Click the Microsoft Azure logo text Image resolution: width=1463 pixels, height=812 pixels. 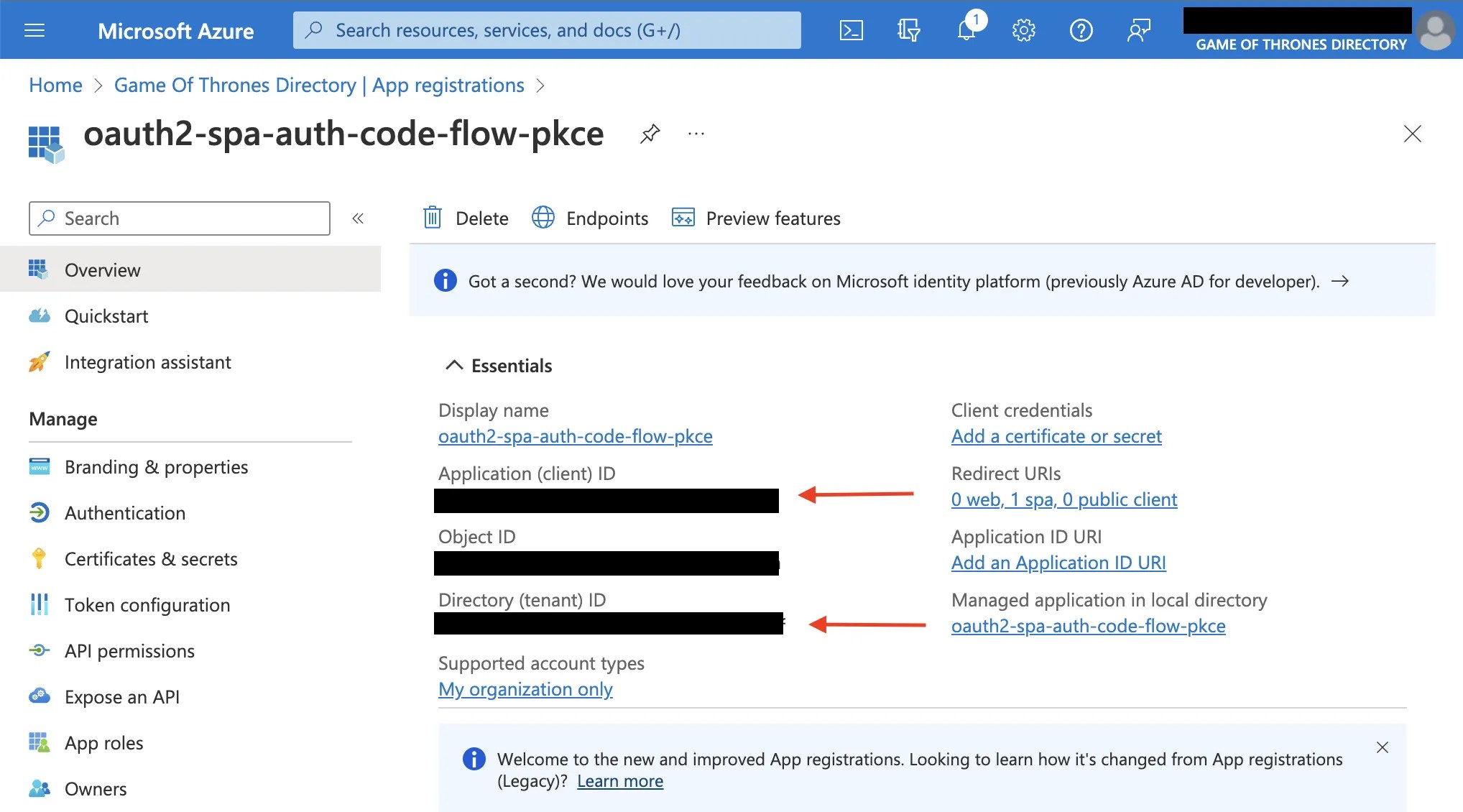(175, 31)
